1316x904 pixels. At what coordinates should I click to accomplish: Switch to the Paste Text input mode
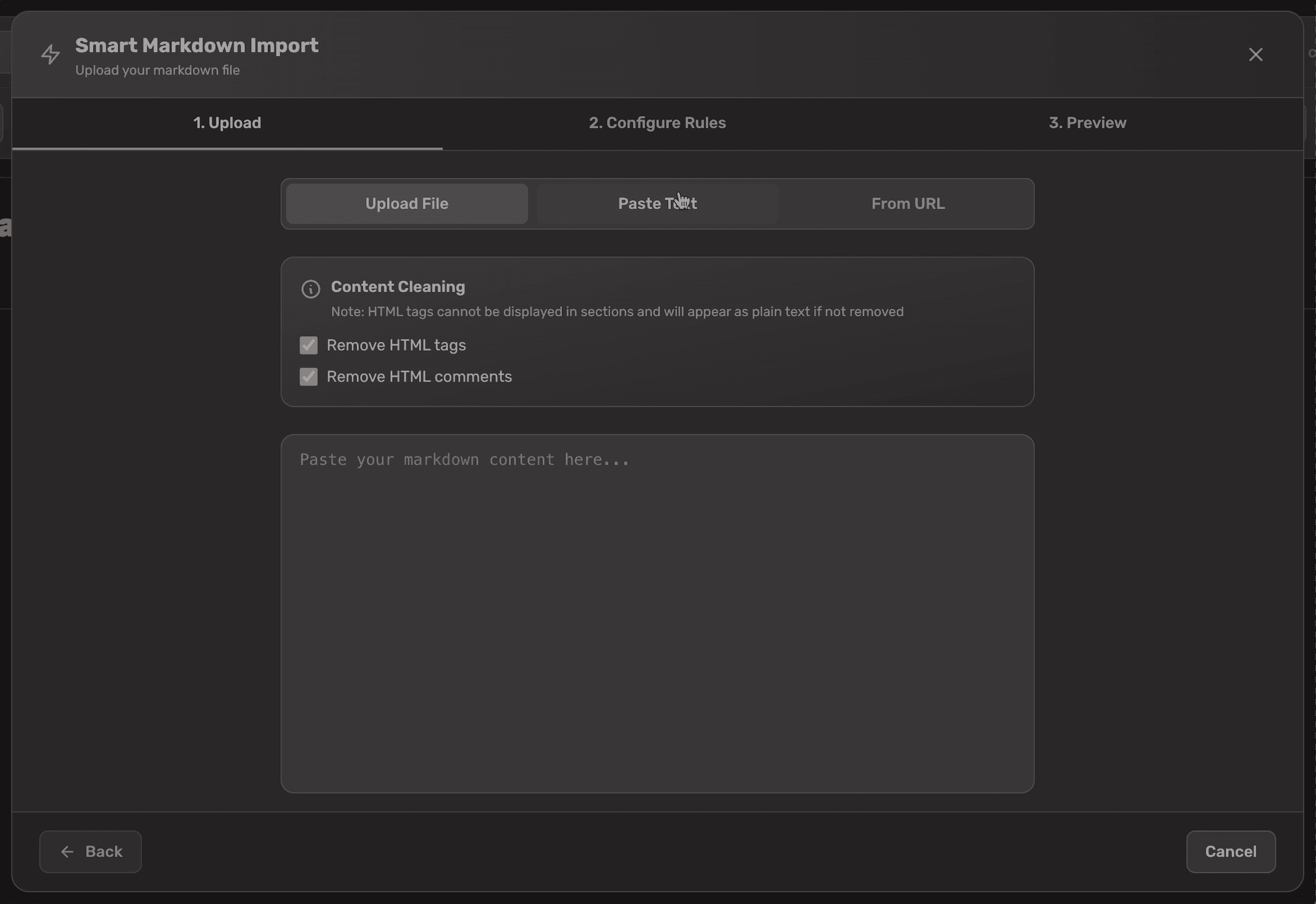click(657, 204)
